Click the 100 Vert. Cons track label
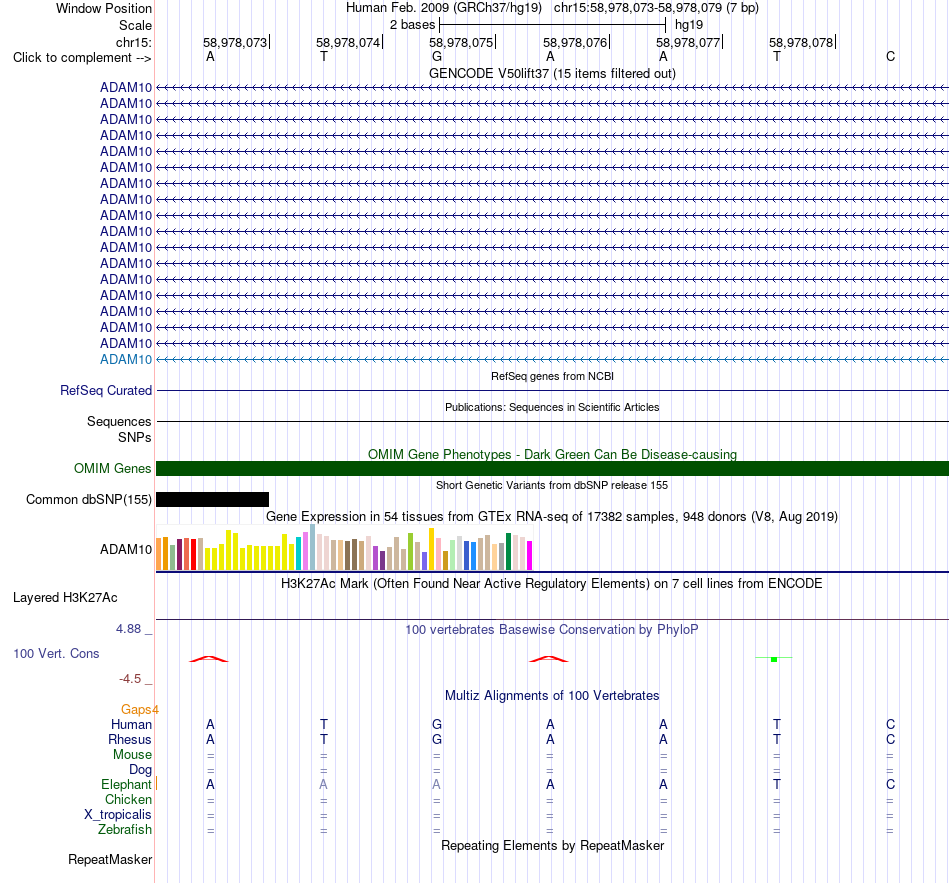Viewport: 950px width, 883px height. click(56, 653)
